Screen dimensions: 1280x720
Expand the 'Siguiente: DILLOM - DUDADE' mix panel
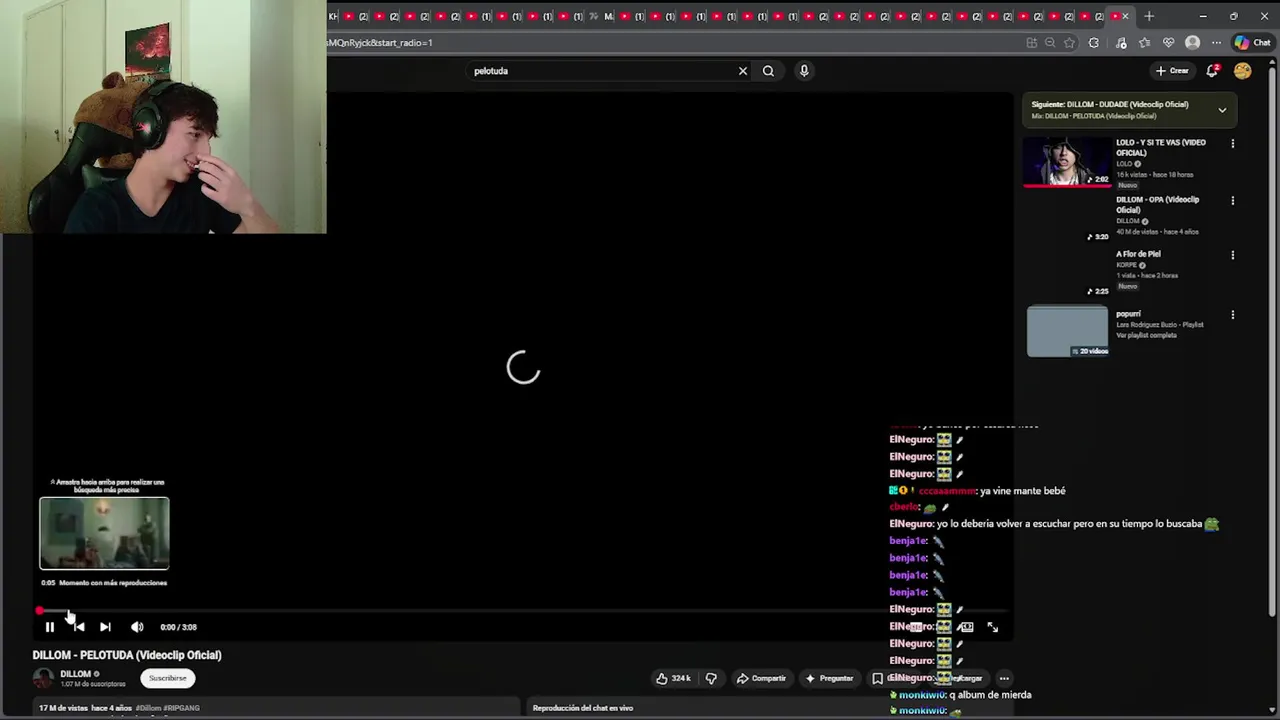click(1222, 110)
